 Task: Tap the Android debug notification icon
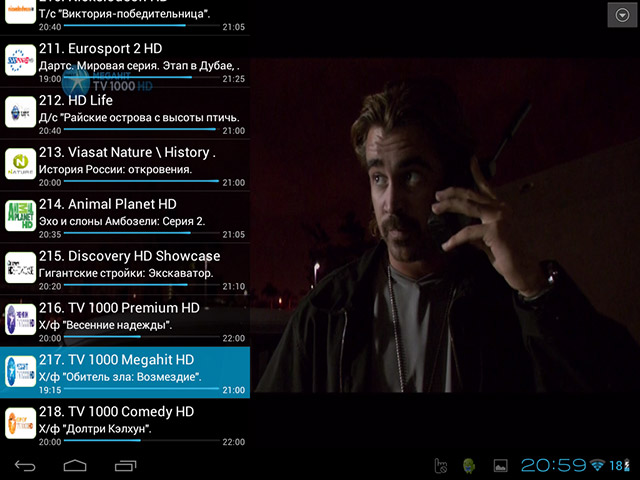(x=468, y=465)
